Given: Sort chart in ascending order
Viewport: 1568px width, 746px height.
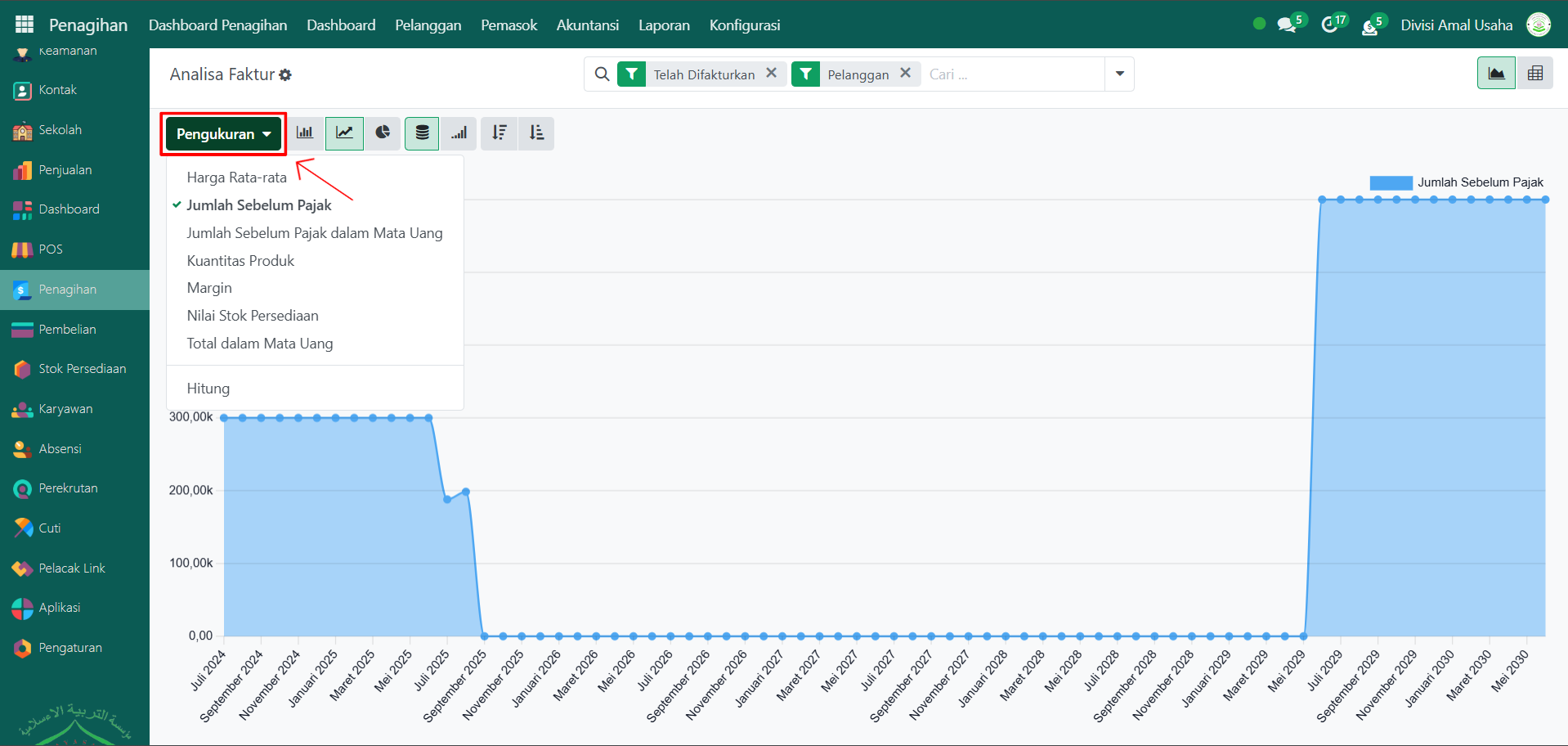Looking at the screenshot, I should tap(536, 133).
